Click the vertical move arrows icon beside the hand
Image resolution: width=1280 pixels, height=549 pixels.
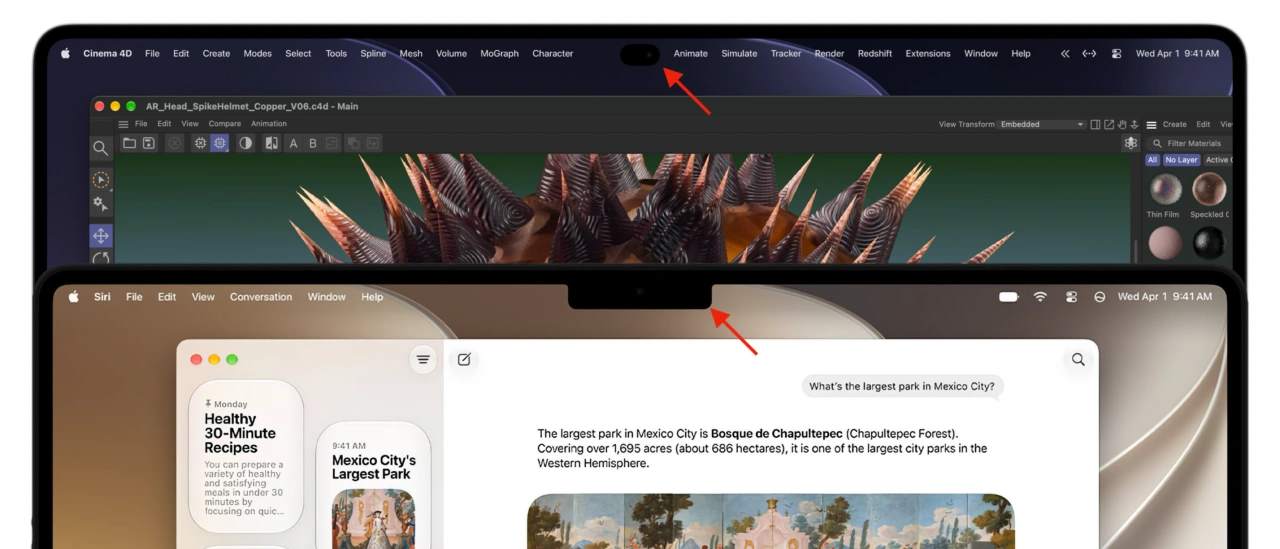pyautogui.click(x=1134, y=124)
